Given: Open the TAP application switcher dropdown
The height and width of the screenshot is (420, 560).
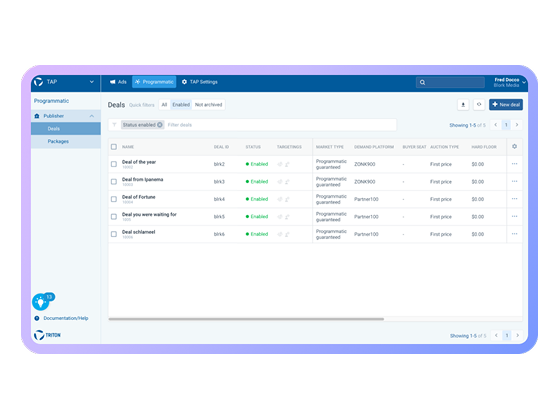Looking at the screenshot, I should click(x=91, y=82).
